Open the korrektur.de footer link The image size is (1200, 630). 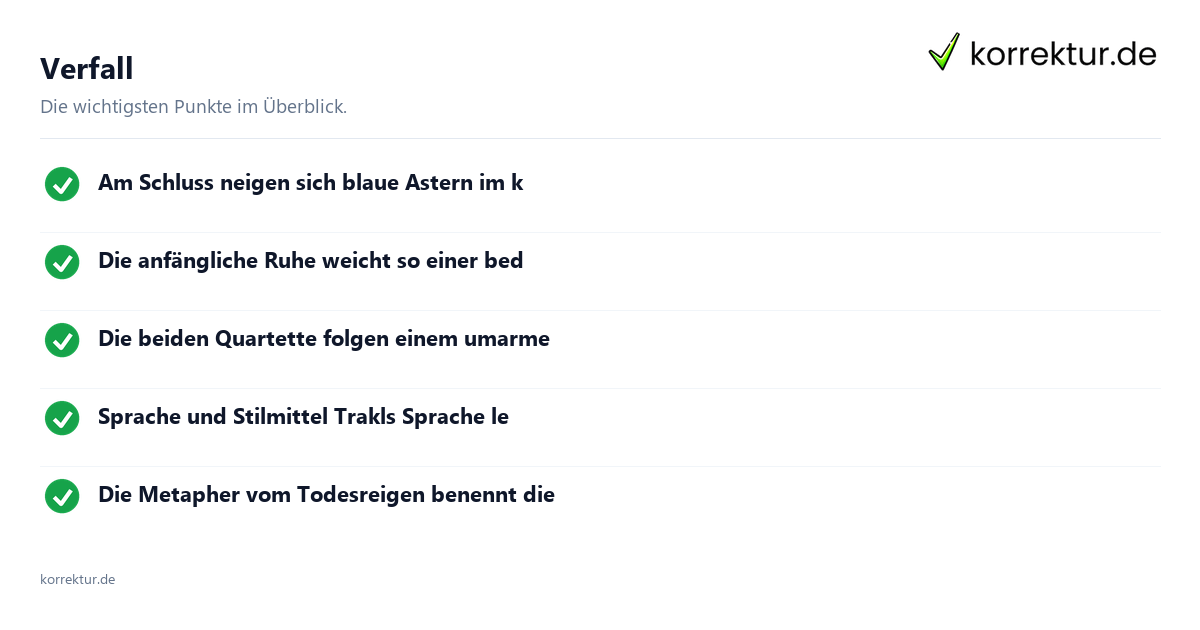pyautogui.click(x=77, y=579)
